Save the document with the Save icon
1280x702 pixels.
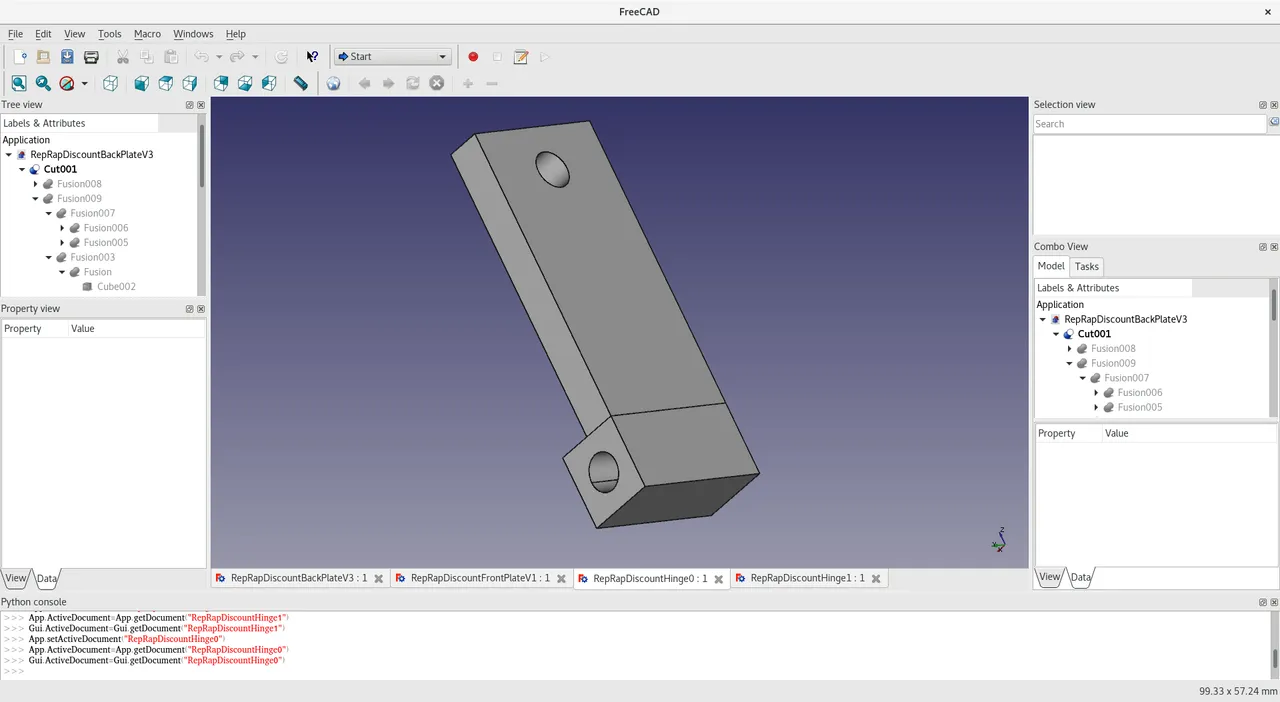(67, 57)
